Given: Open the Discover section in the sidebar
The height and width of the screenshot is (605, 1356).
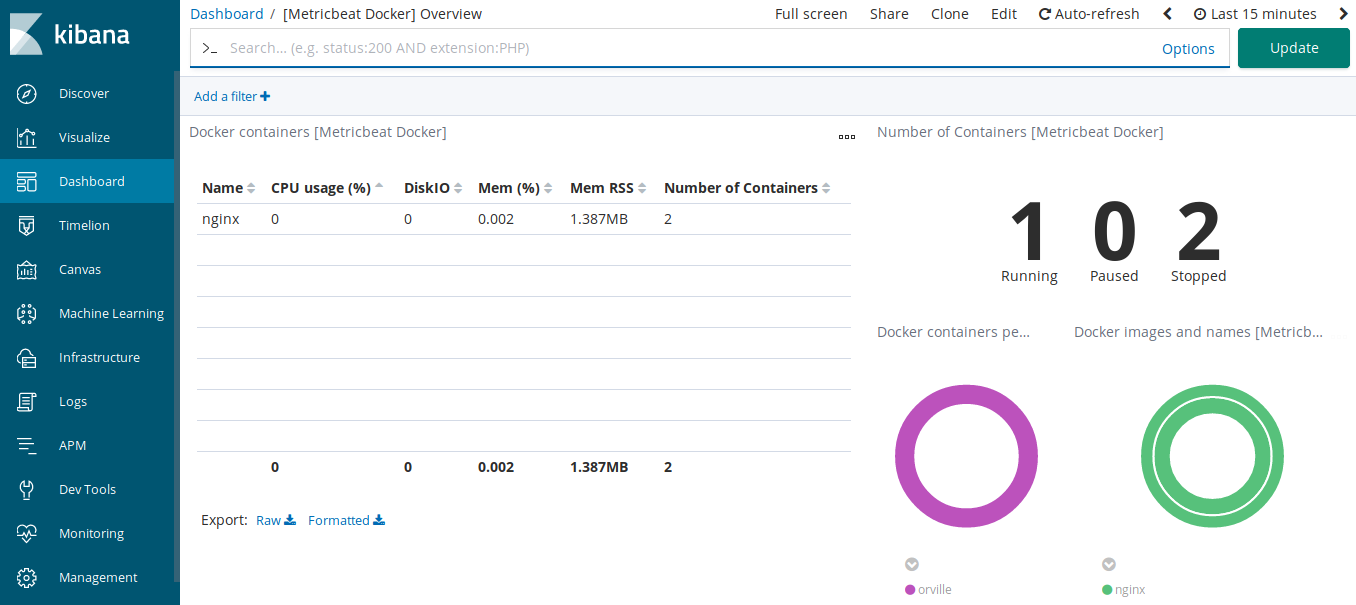Looking at the screenshot, I should pos(84,93).
